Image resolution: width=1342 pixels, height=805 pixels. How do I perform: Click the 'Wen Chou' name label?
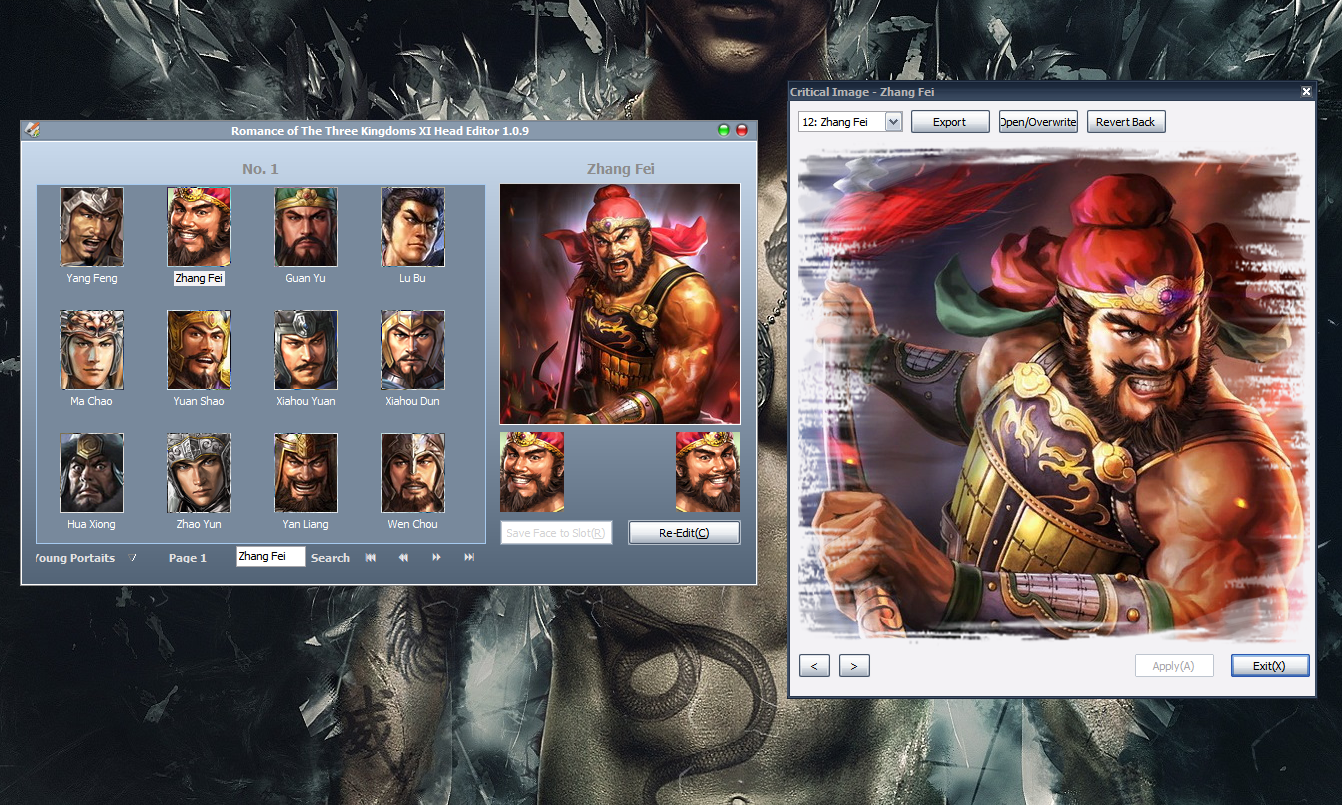[x=413, y=524]
